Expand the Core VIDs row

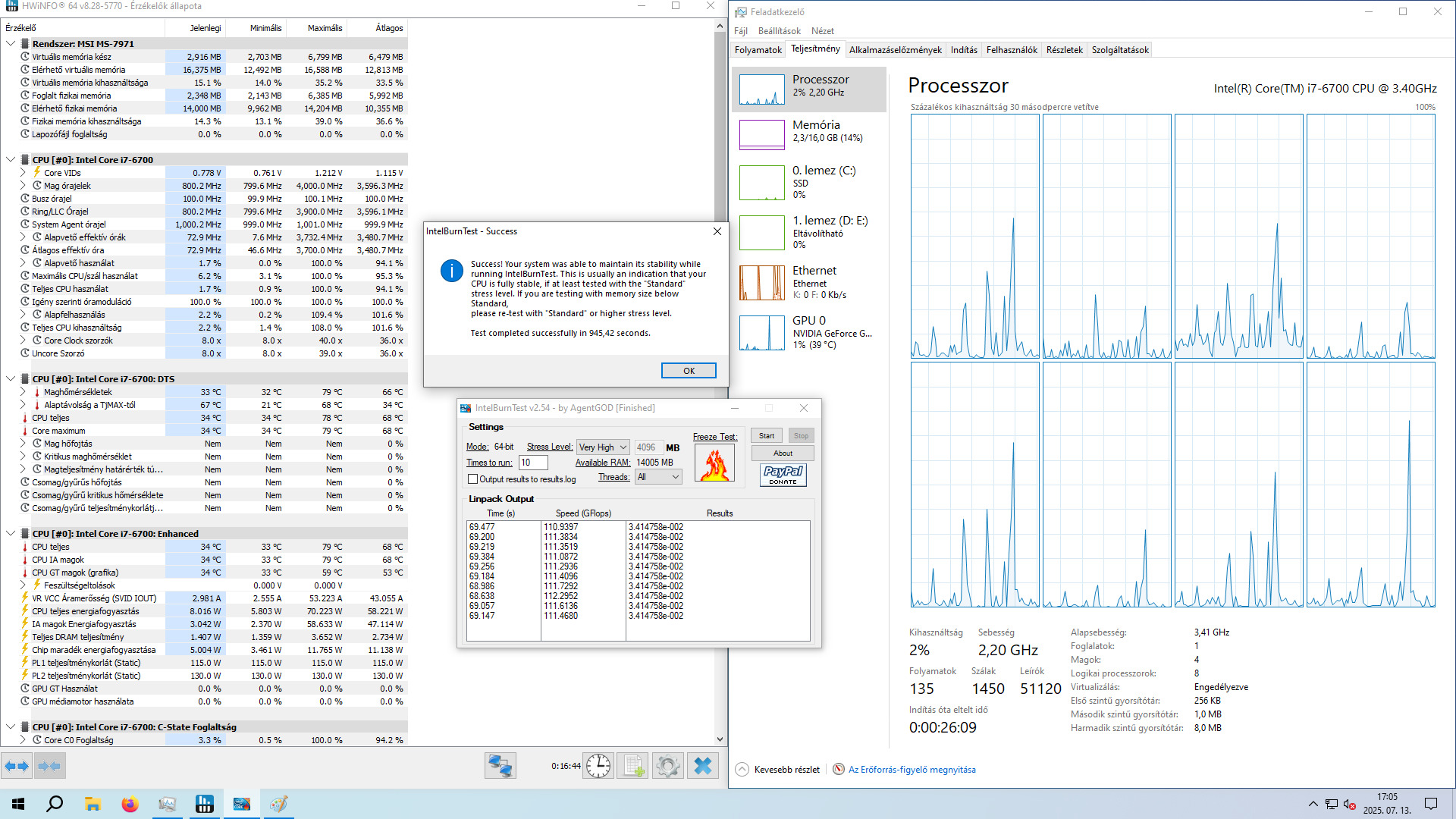(23, 173)
